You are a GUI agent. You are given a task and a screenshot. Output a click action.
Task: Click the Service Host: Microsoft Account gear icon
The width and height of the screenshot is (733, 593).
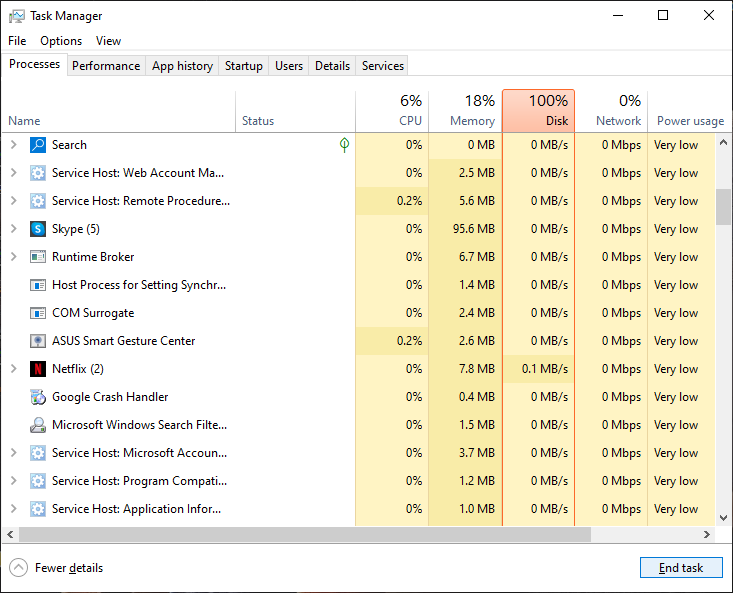38,453
